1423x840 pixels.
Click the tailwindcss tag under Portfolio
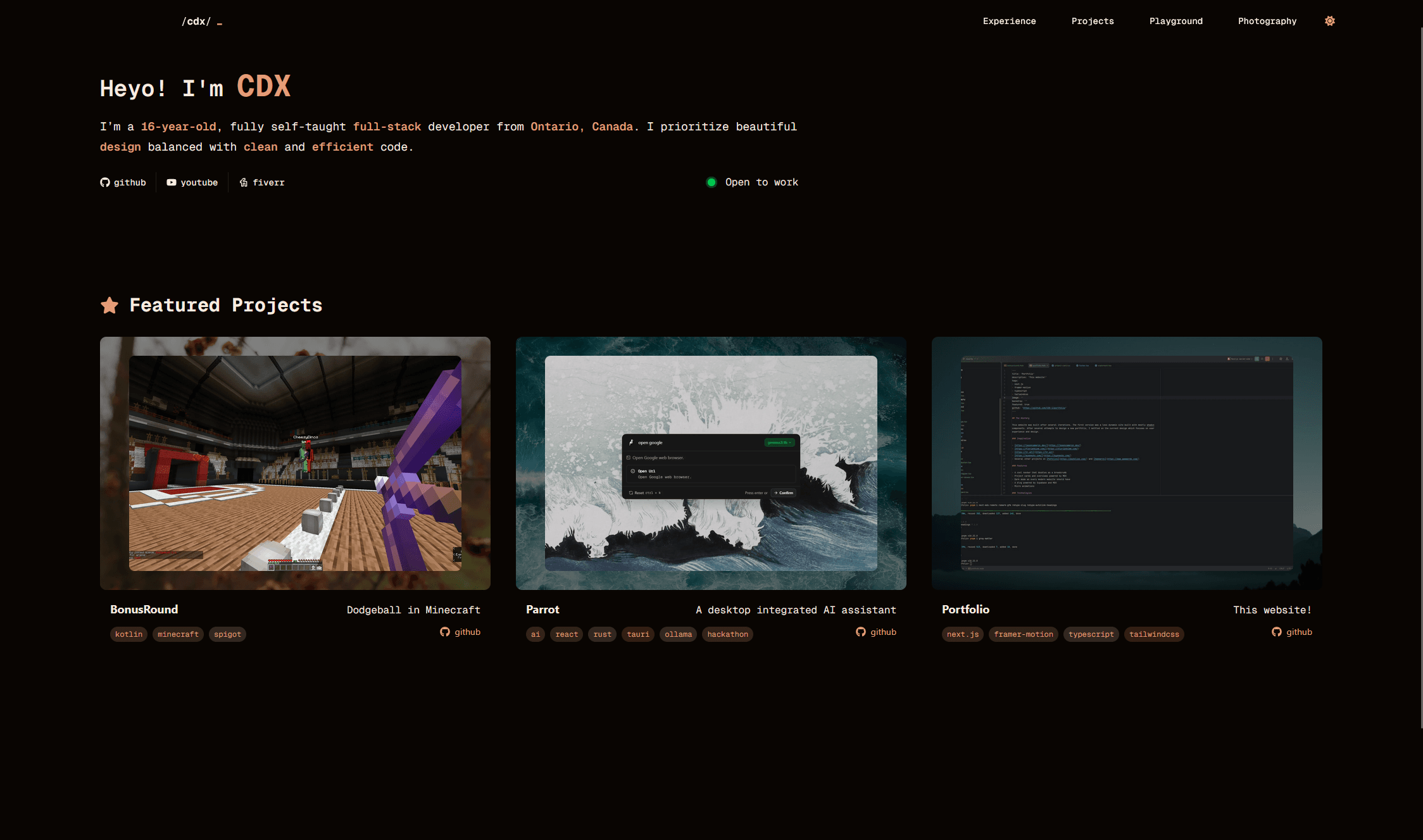point(1153,634)
